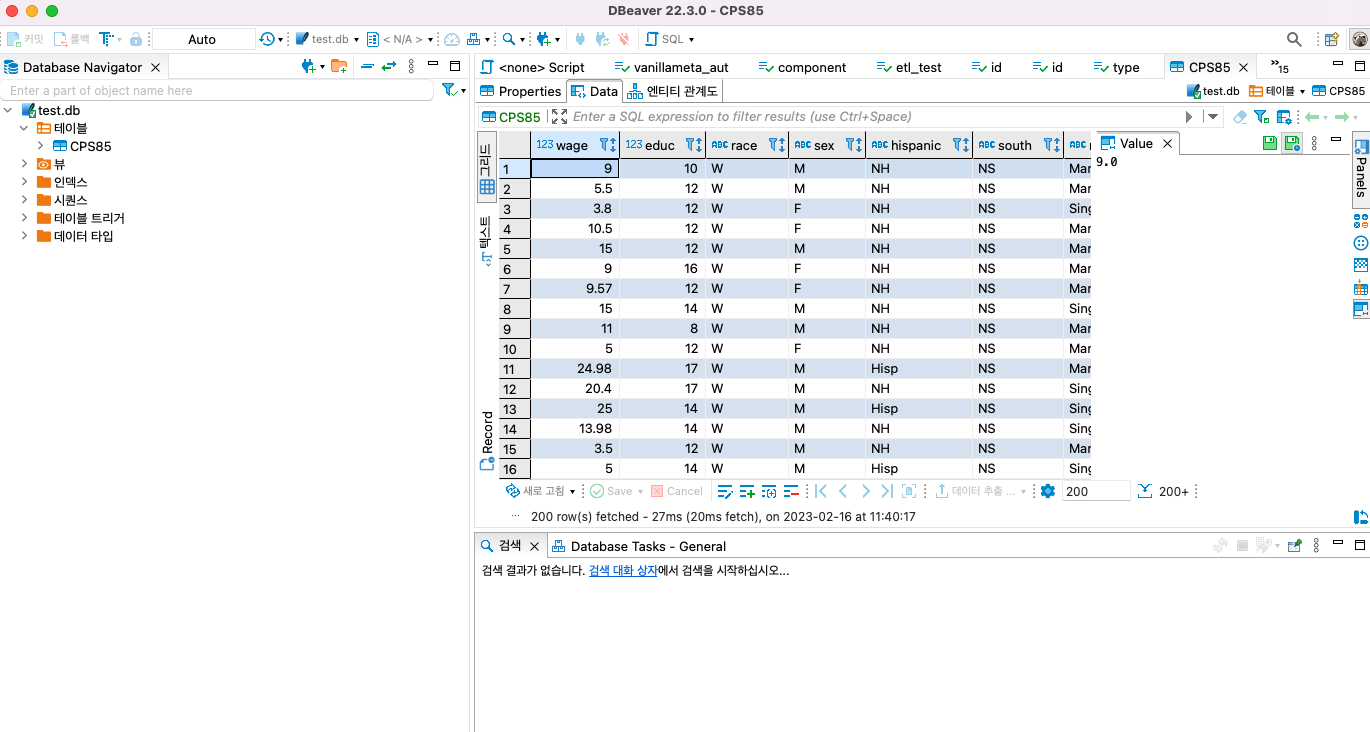Click the eraser icon to clear filter
This screenshot has height=732, width=1370.
click(1240, 117)
